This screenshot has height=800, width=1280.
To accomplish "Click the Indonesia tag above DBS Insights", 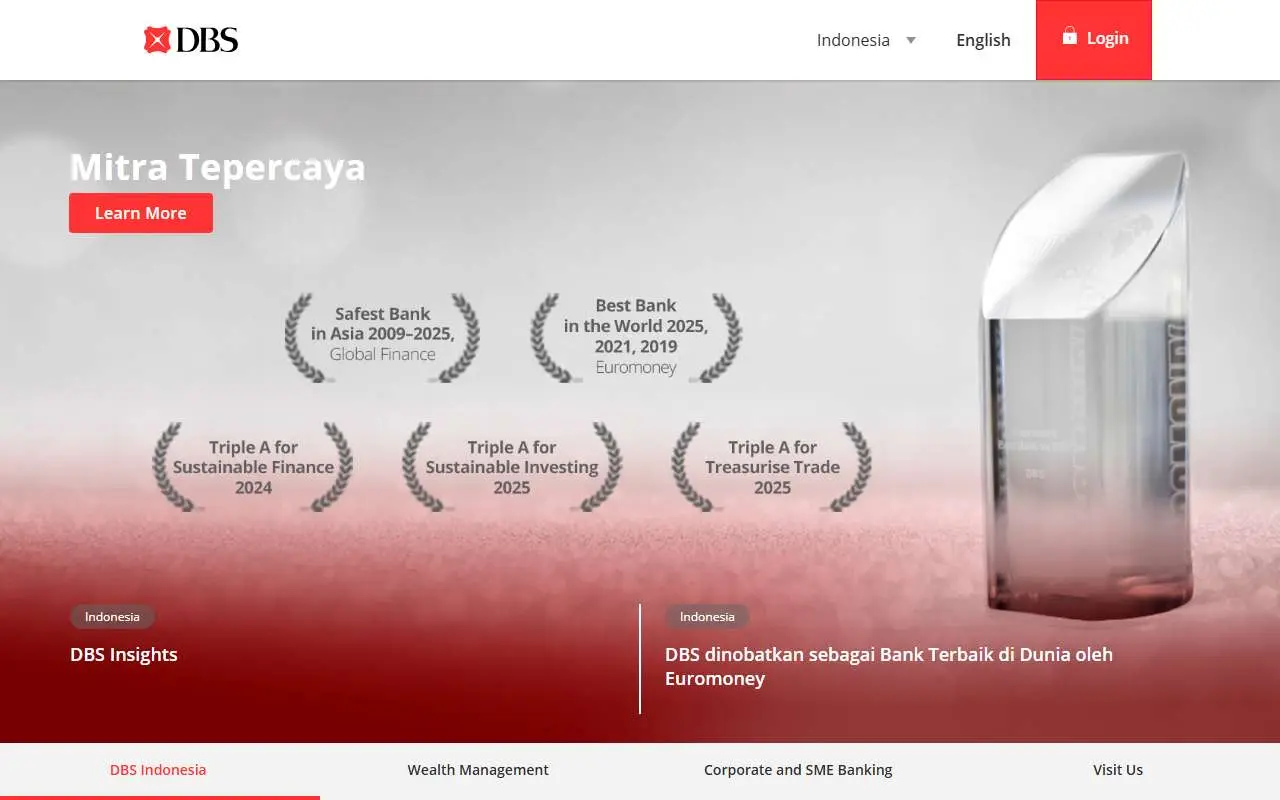I will click(x=112, y=617).
